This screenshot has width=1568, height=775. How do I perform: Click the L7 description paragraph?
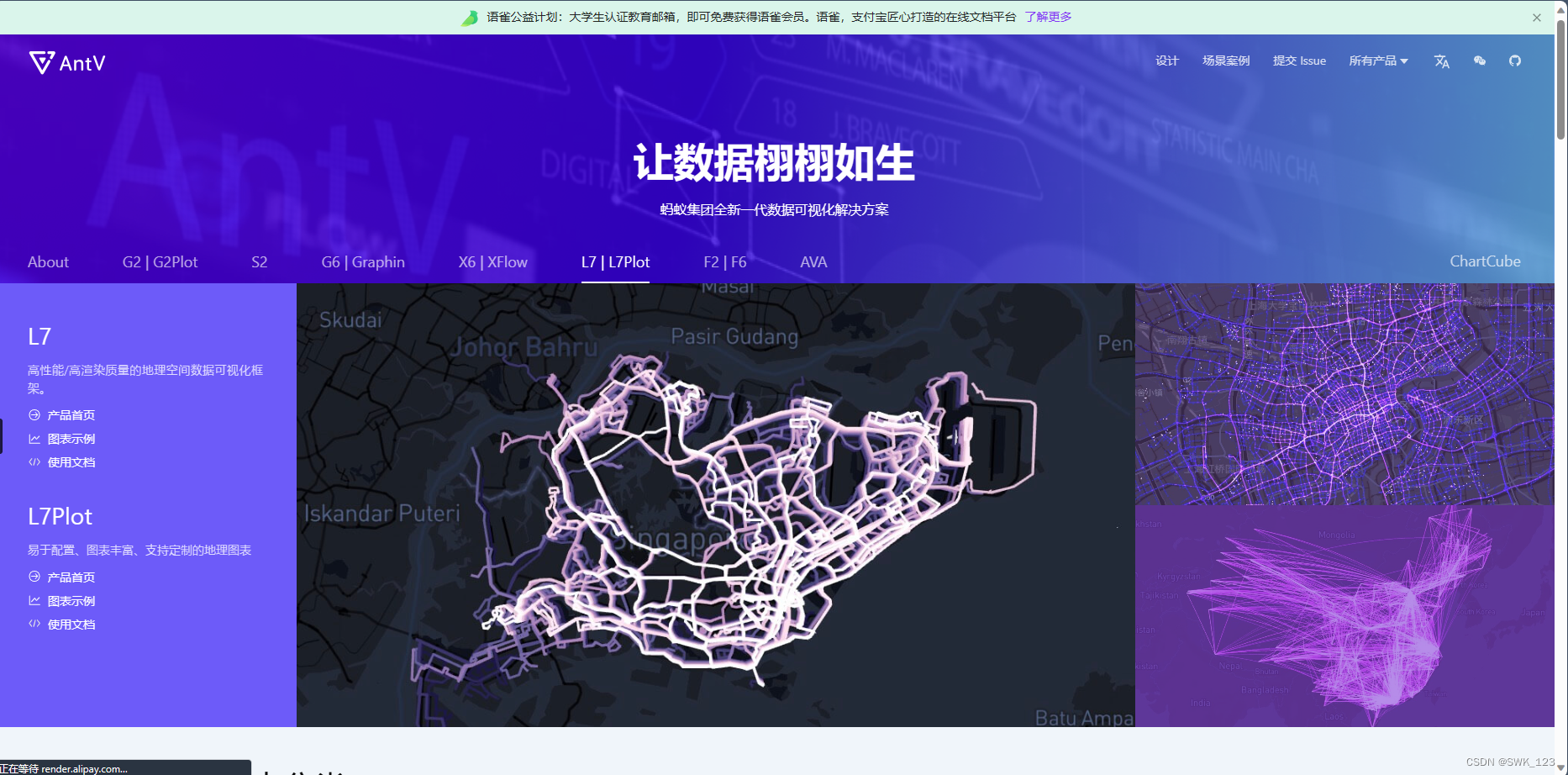145,379
